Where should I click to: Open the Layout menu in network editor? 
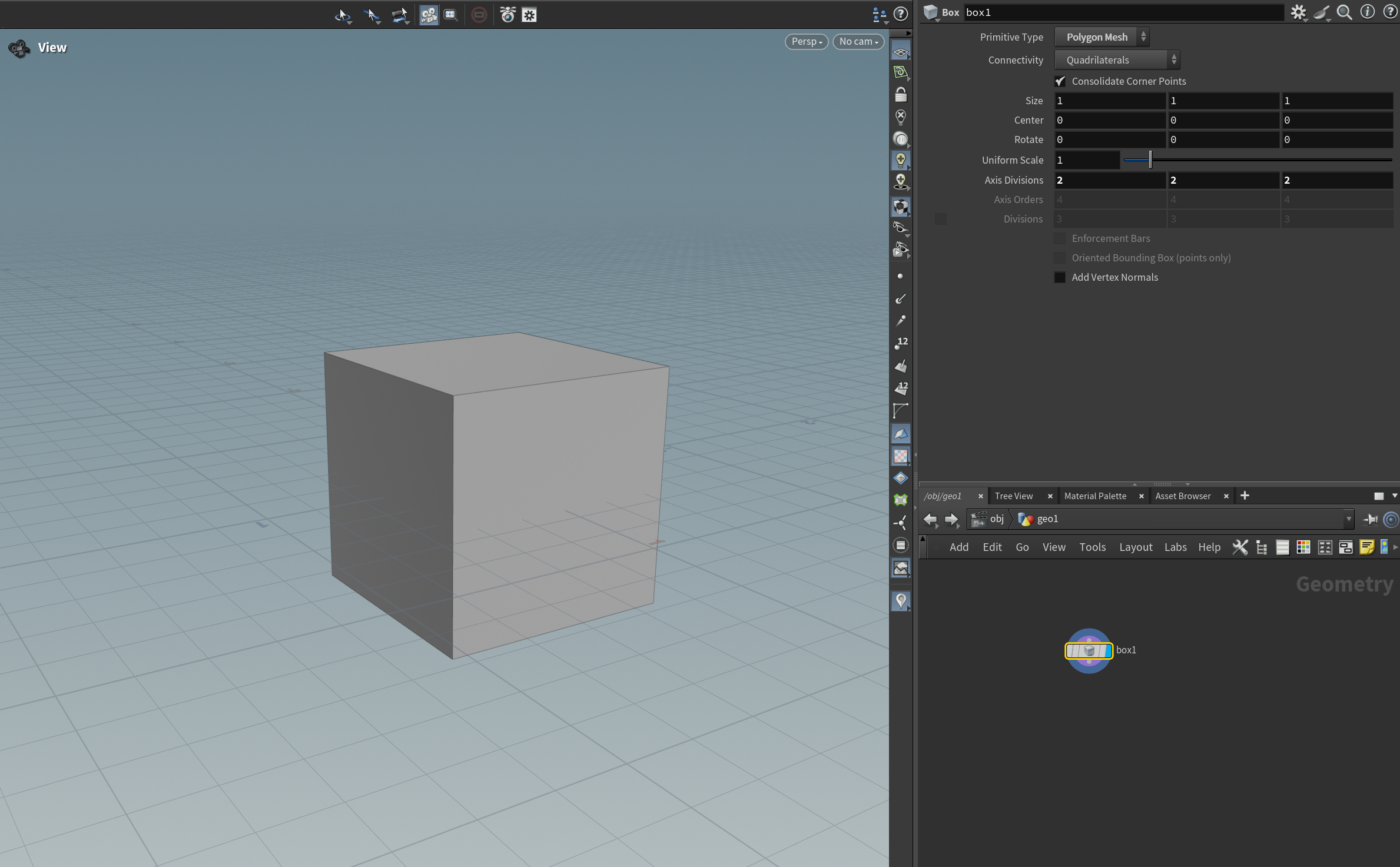coord(1135,547)
